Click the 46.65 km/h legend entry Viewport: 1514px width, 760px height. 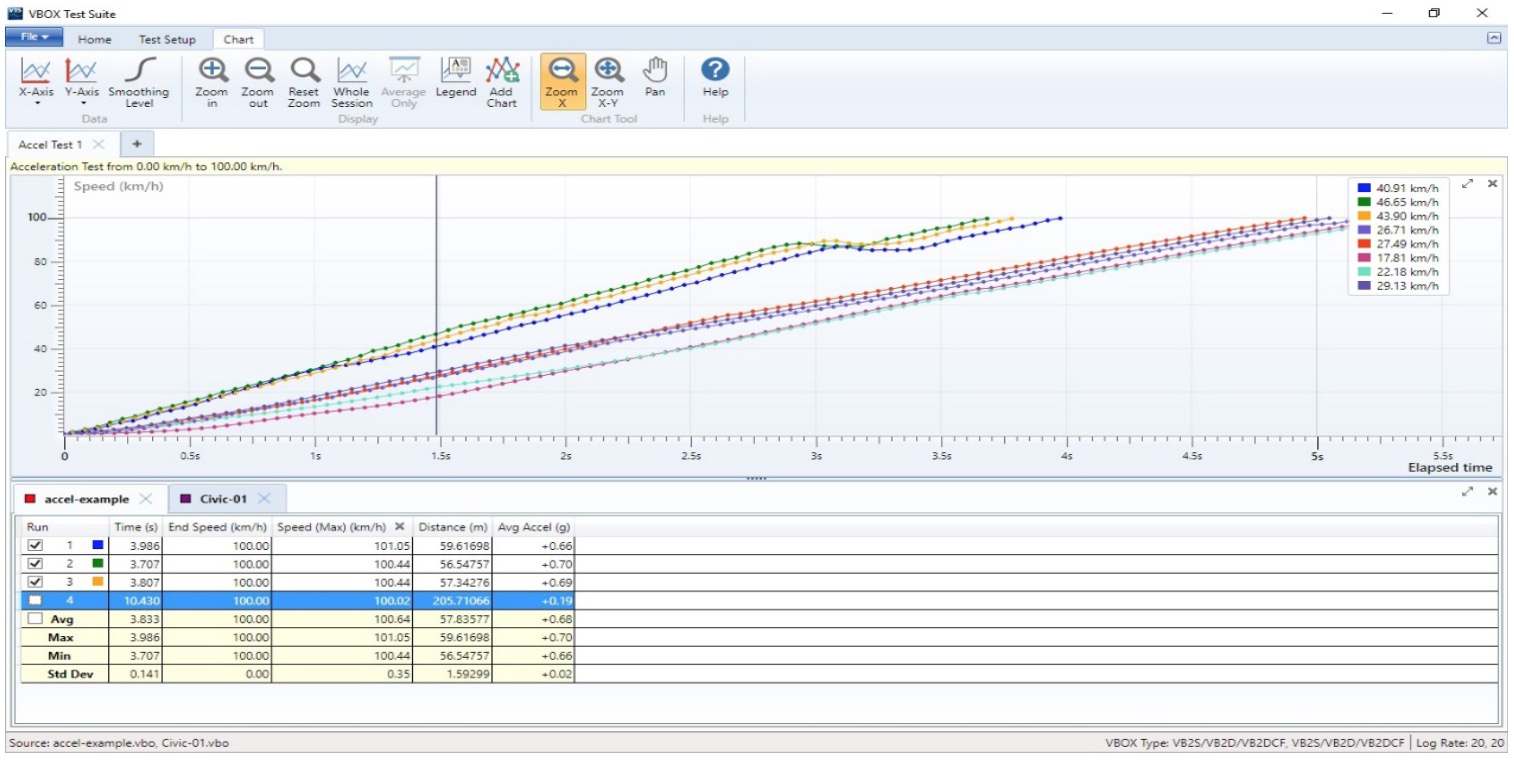1397,202
